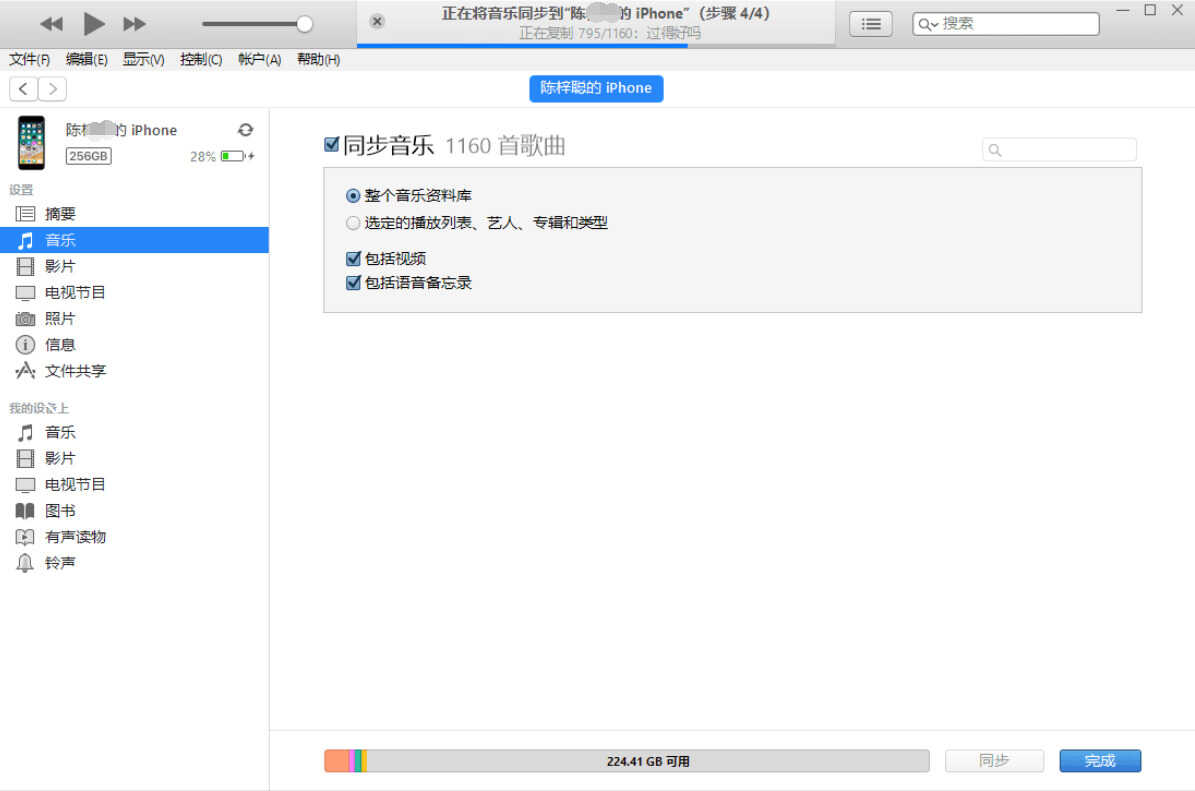1195x791 pixels.
Task: Click the 224.41 GB 可用 storage bar
Action: click(x=626, y=761)
